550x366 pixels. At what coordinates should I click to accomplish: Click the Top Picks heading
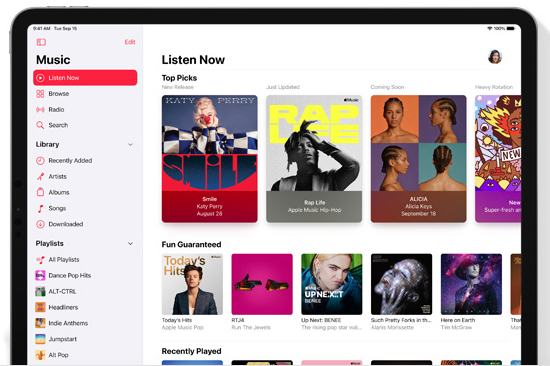179,78
